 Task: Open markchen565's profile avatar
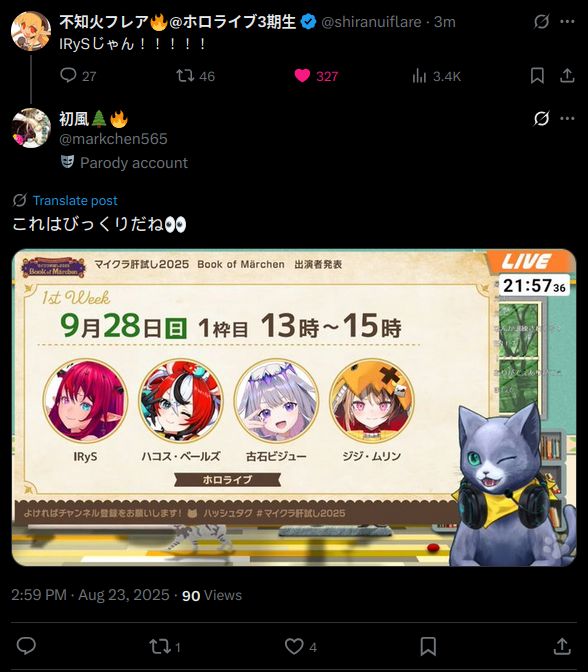pyautogui.click(x=31, y=128)
